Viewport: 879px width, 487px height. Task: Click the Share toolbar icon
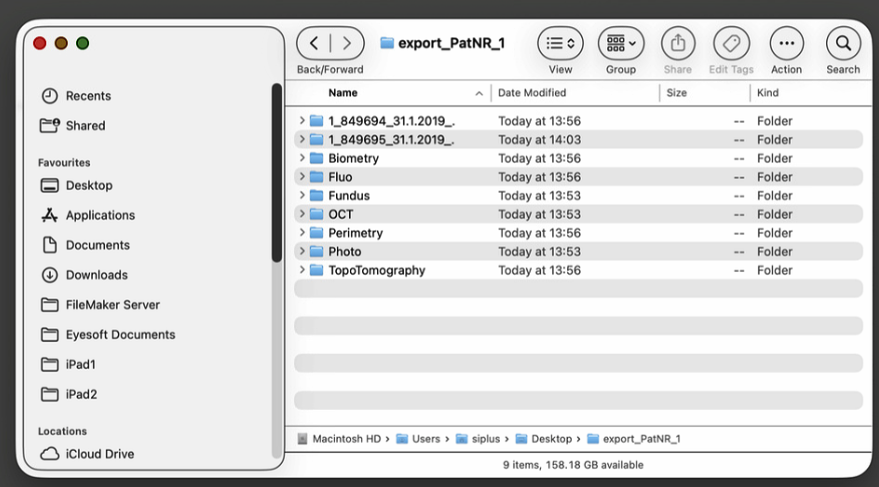(678, 43)
